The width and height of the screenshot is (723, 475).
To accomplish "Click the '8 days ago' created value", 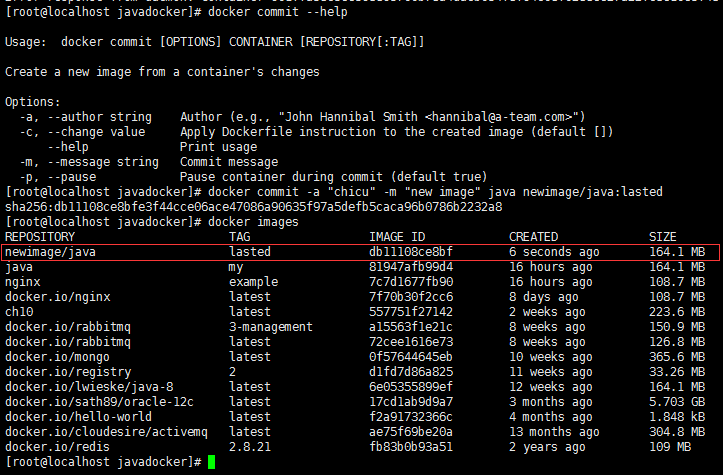I will coord(544,297).
